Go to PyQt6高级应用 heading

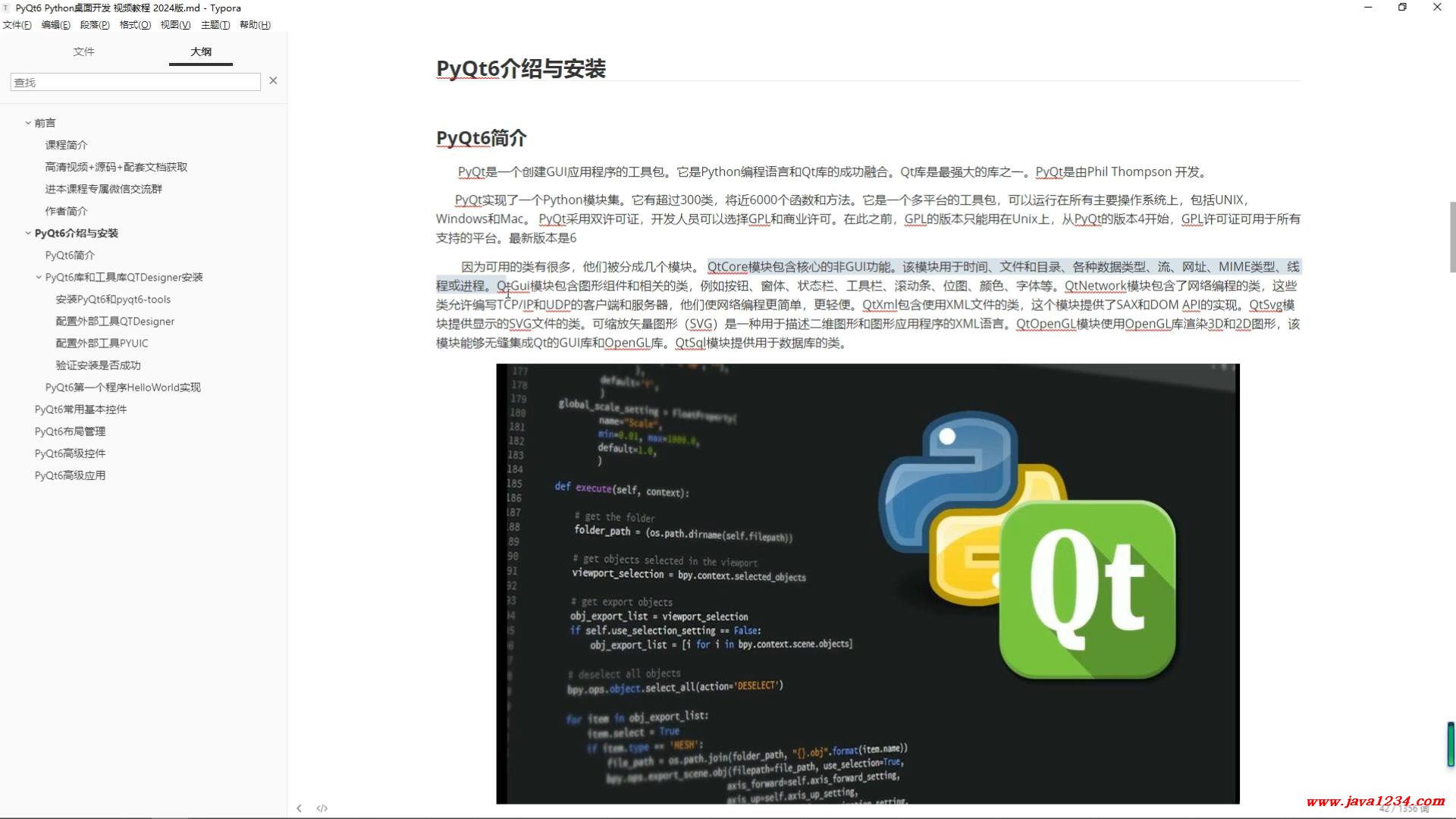pos(70,475)
